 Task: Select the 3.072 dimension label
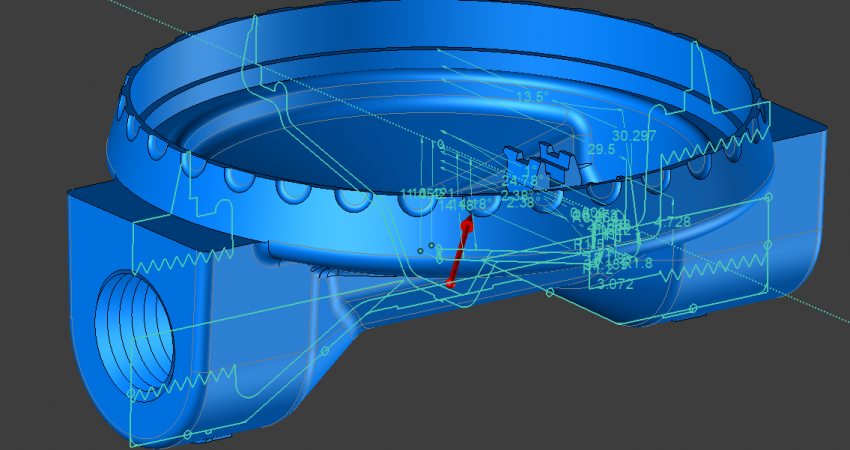614,284
